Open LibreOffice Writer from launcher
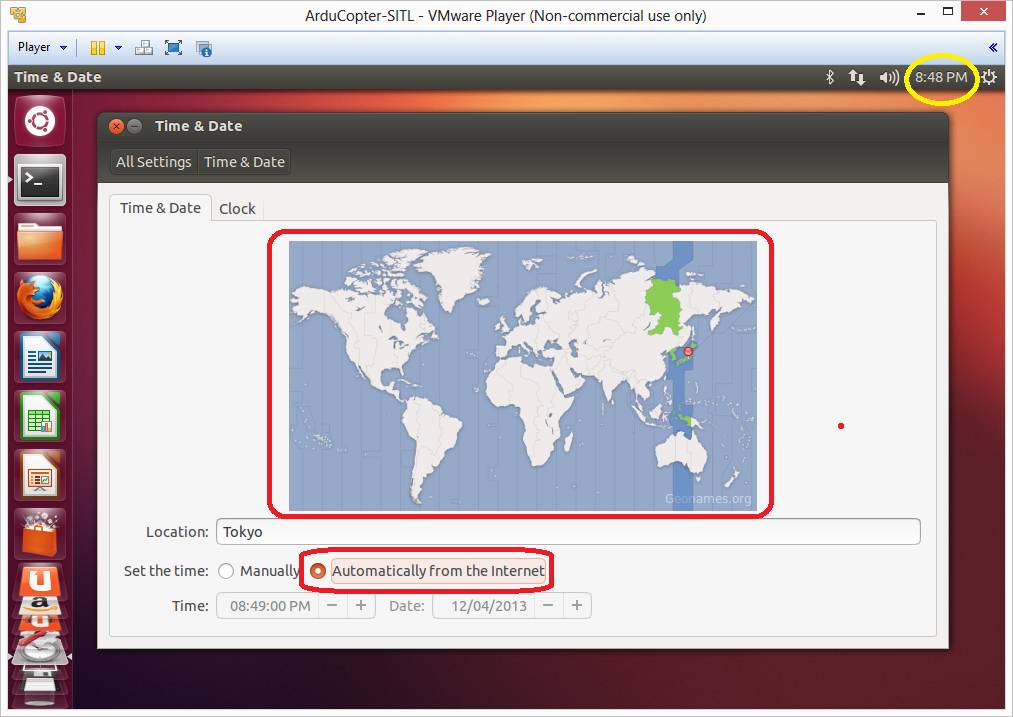 40,356
